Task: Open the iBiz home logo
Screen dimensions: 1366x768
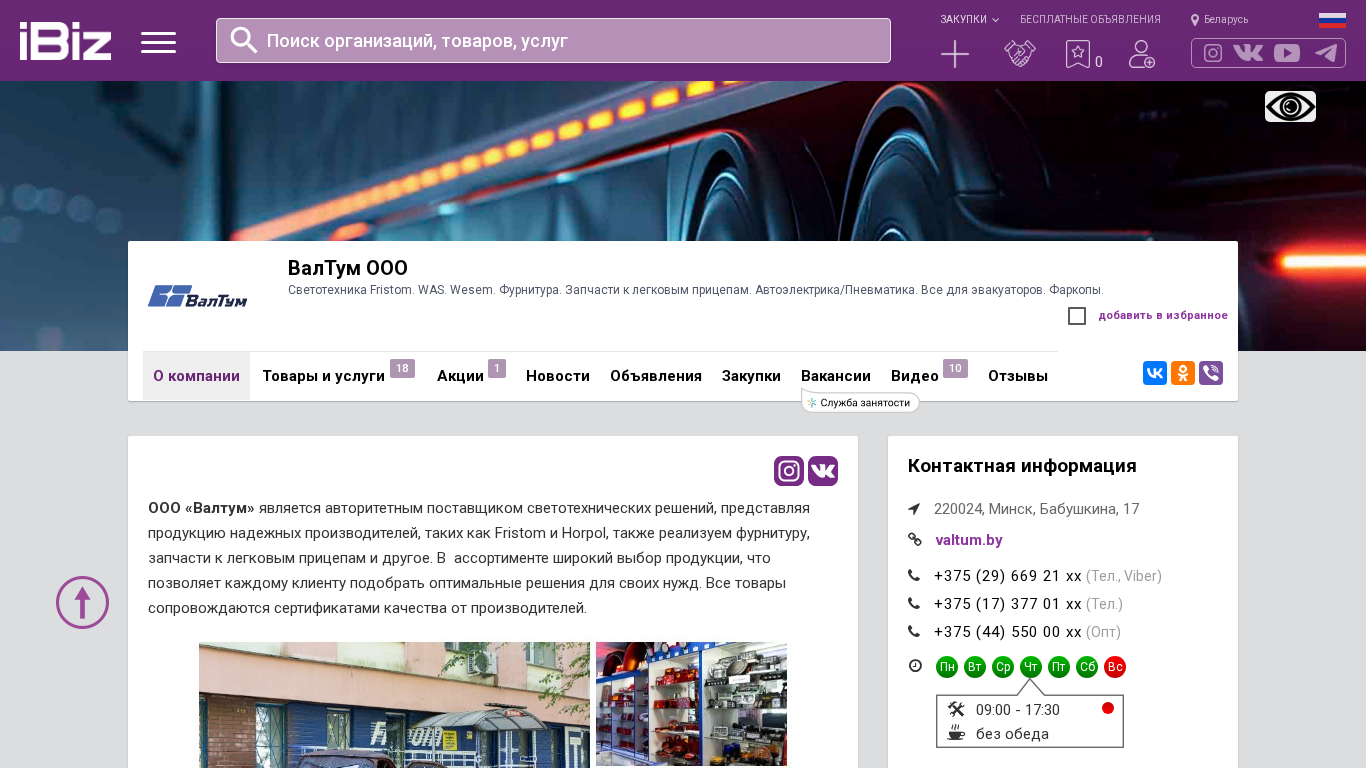Action: pos(65,41)
